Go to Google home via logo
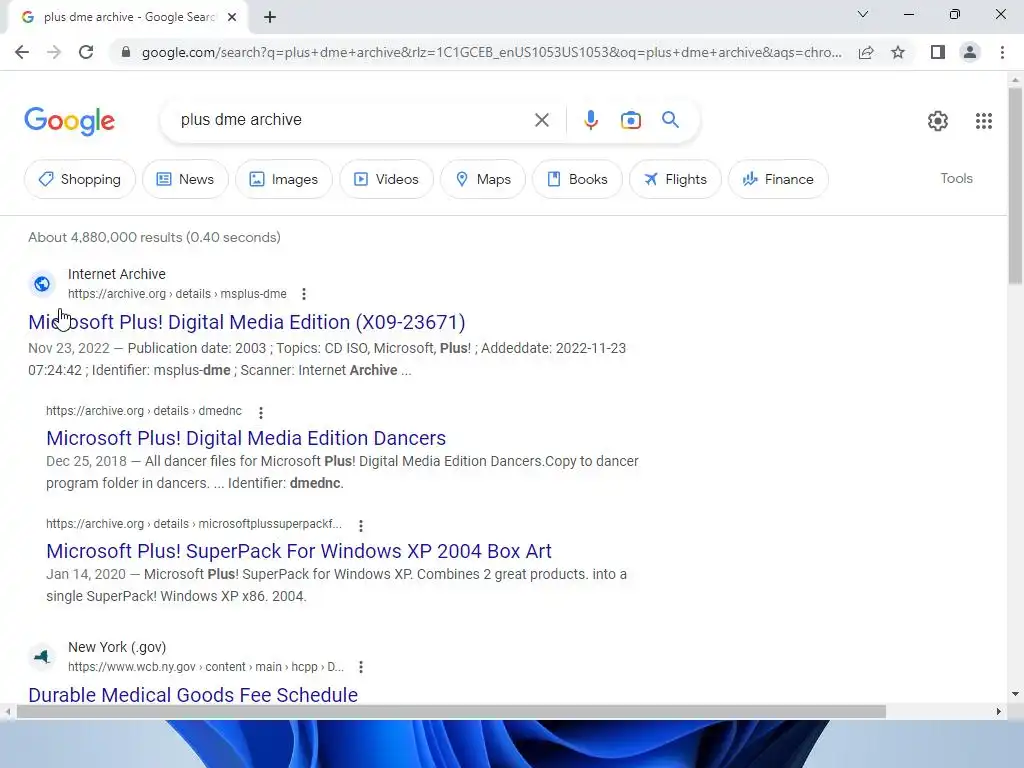This screenshot has height=768, width=1024. click(69, 121)
